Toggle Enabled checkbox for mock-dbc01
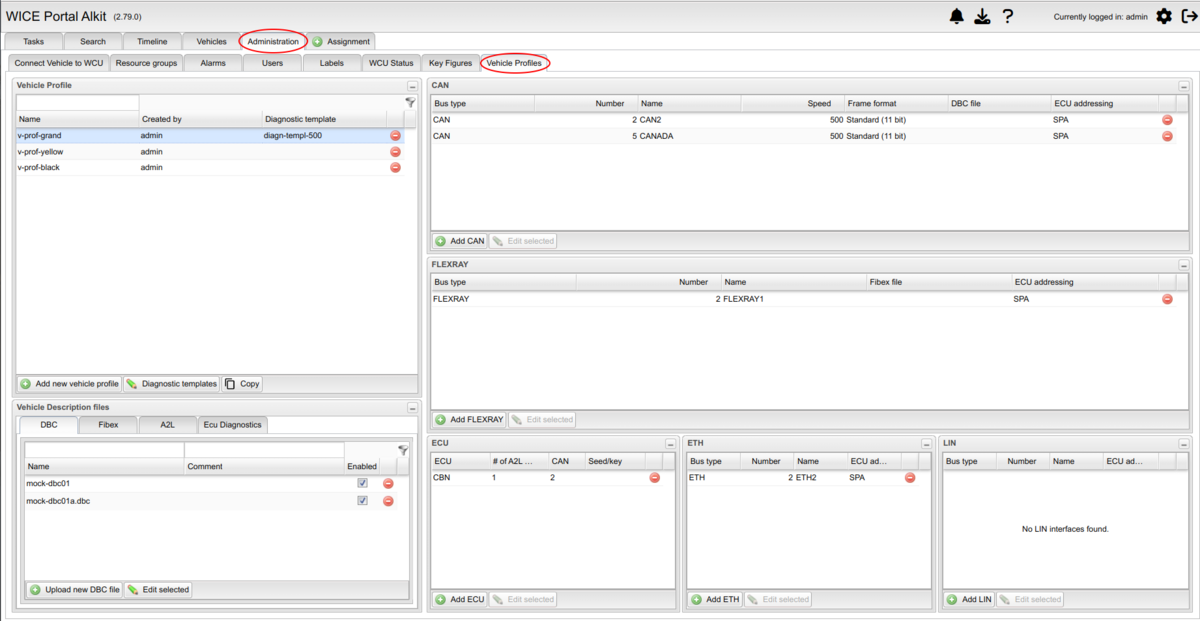Screen dimensions: 1200x621 362,483
